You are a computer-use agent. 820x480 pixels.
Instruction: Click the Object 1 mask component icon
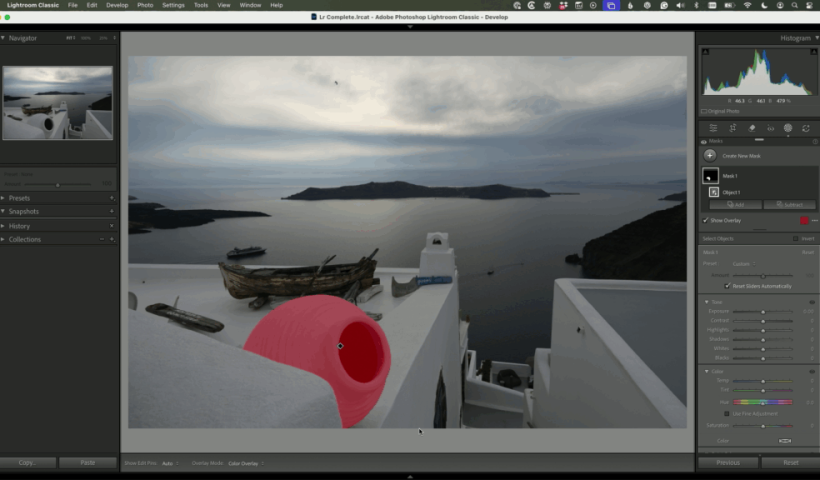click(714, 192)
